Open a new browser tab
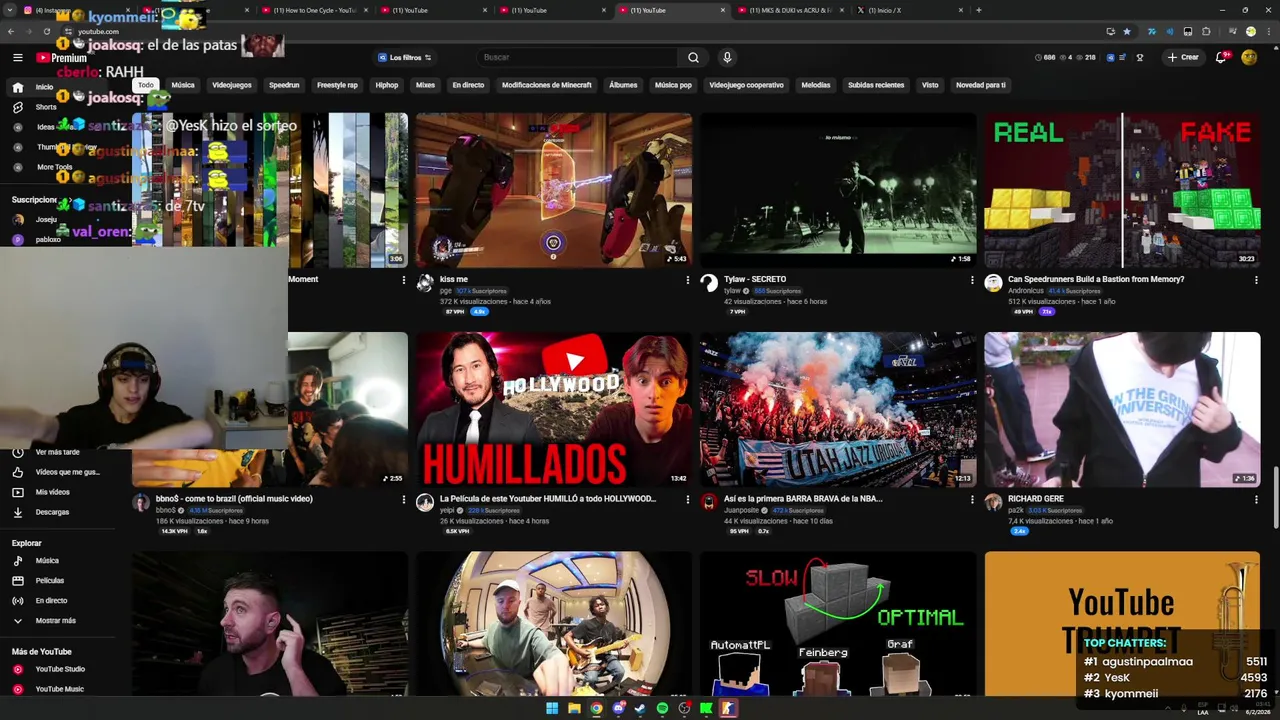This screenshot has width=1280, height=720. [978, 10]
